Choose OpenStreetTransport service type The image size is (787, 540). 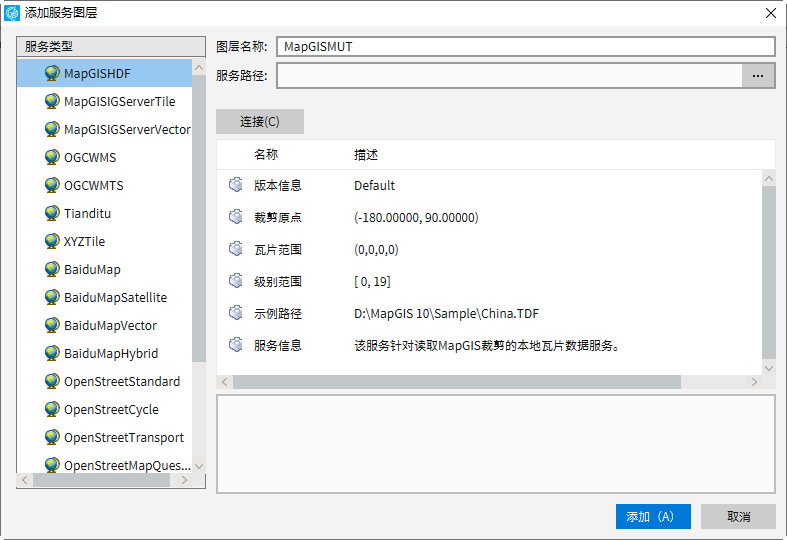(104, 438)
